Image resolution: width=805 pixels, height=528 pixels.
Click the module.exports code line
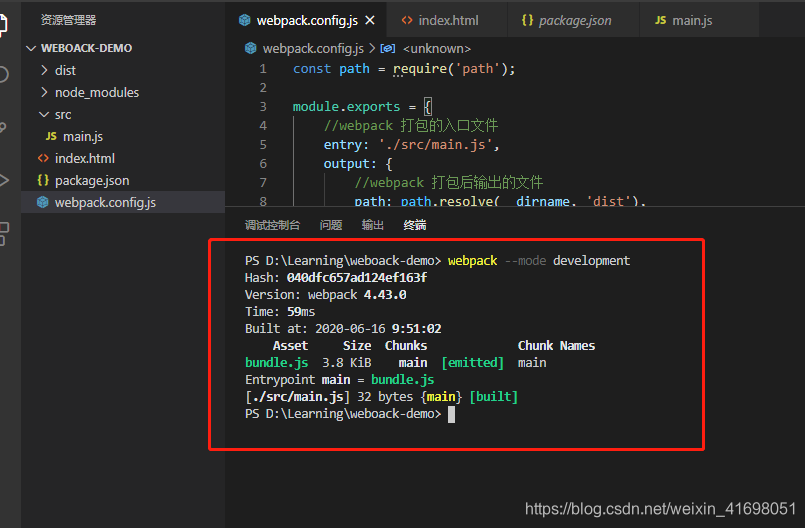pyautogui.click(x=362, y=107)
